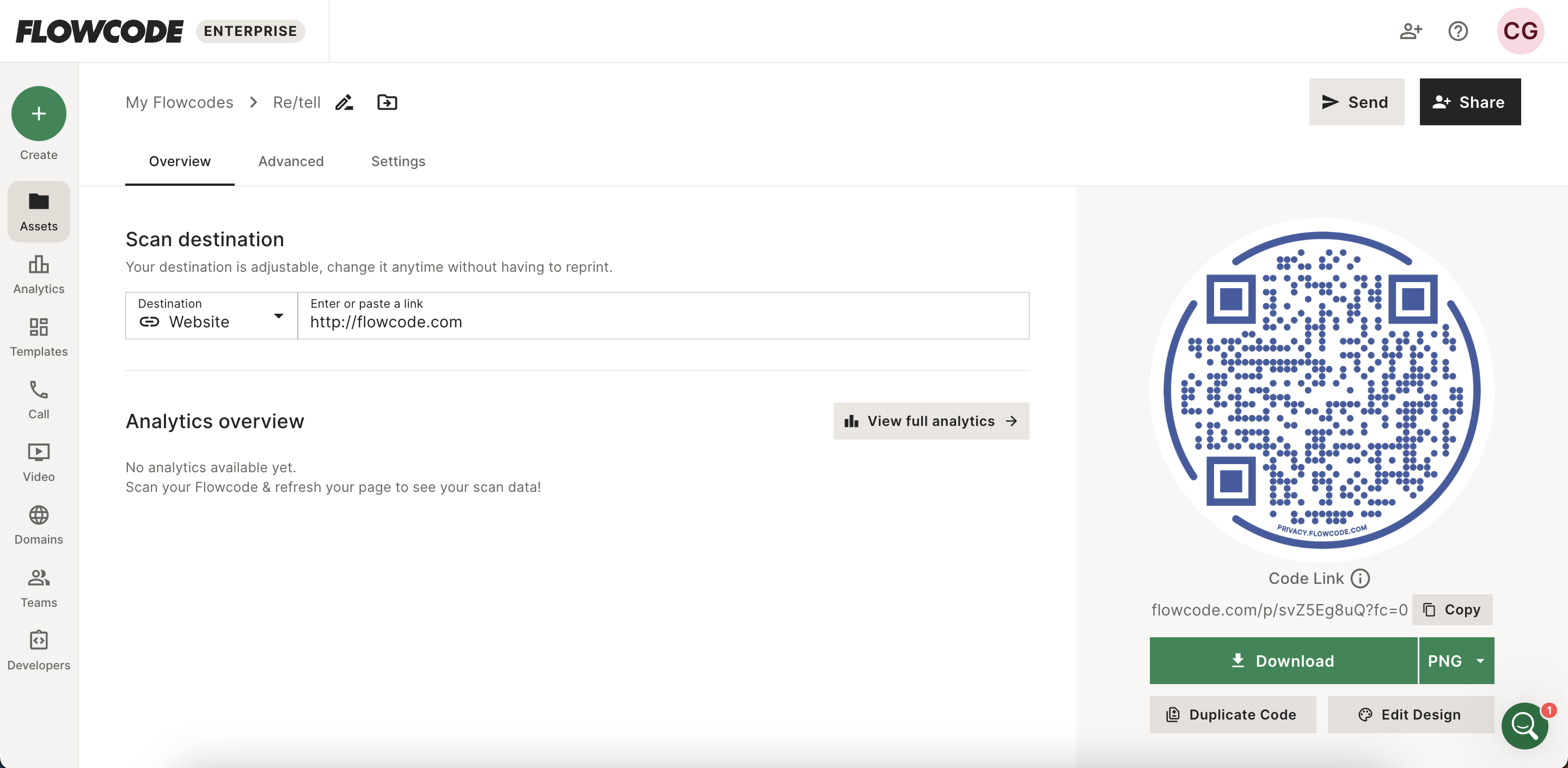Click the green Download button

(1283, 661)
